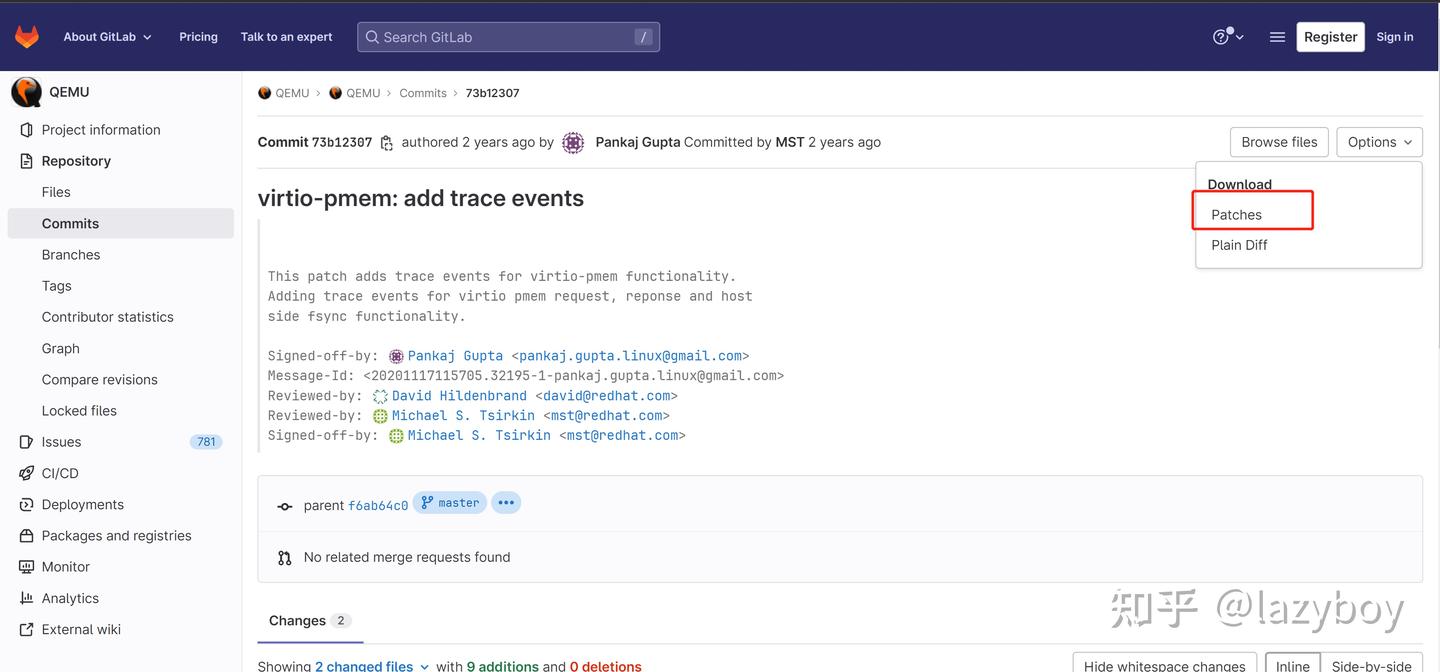The width and height of the screenshot is (1440, 672).
Task: Open the Changes tab
Action: click(309, 621)
